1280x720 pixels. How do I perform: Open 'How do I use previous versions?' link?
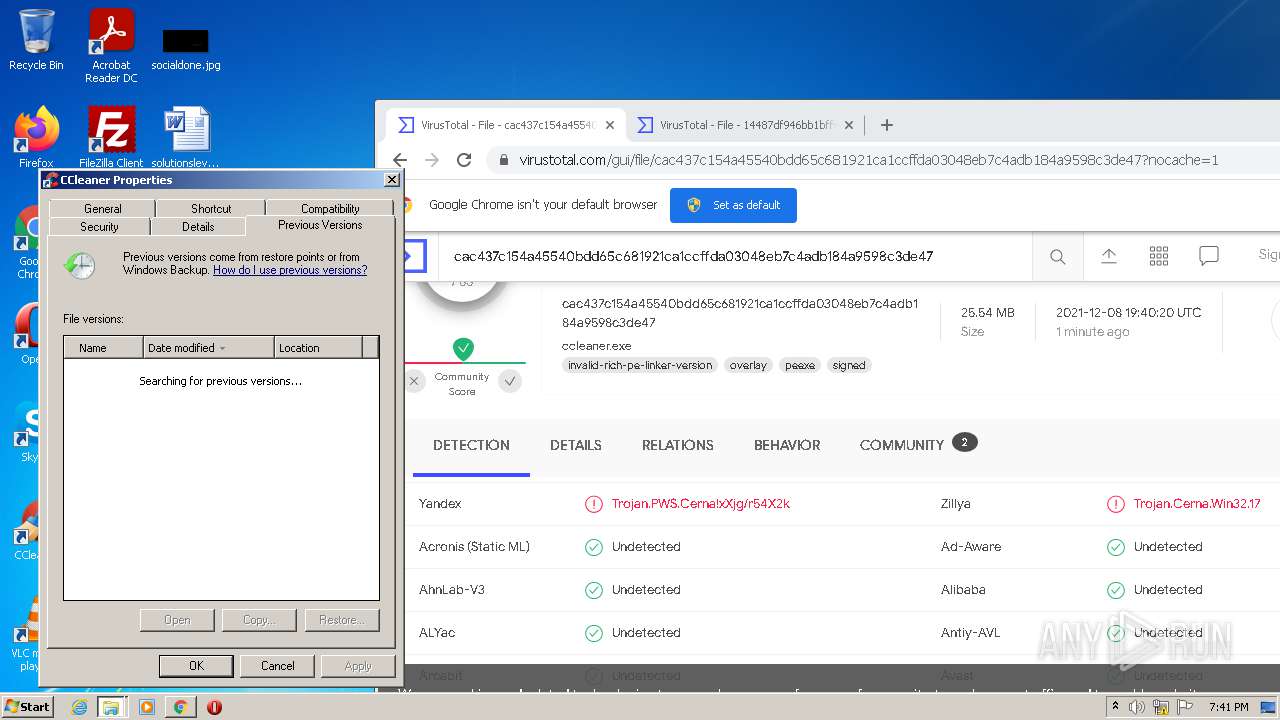coord(290,270)
